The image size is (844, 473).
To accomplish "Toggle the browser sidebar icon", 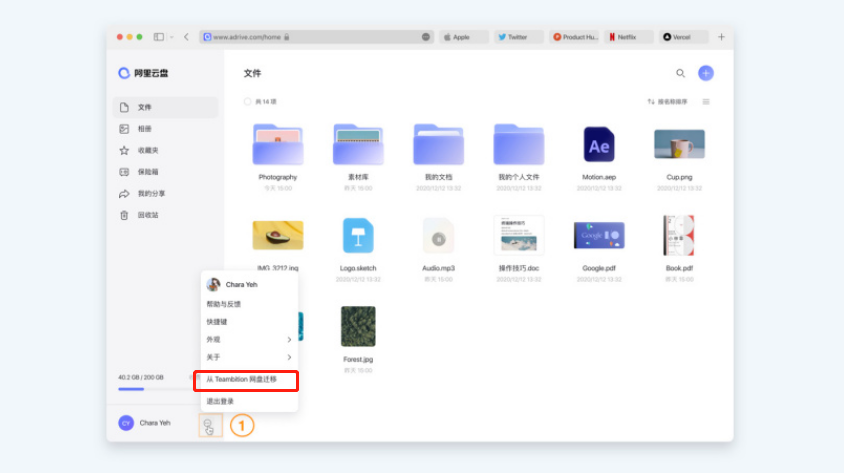I will [x=159, y=37].
